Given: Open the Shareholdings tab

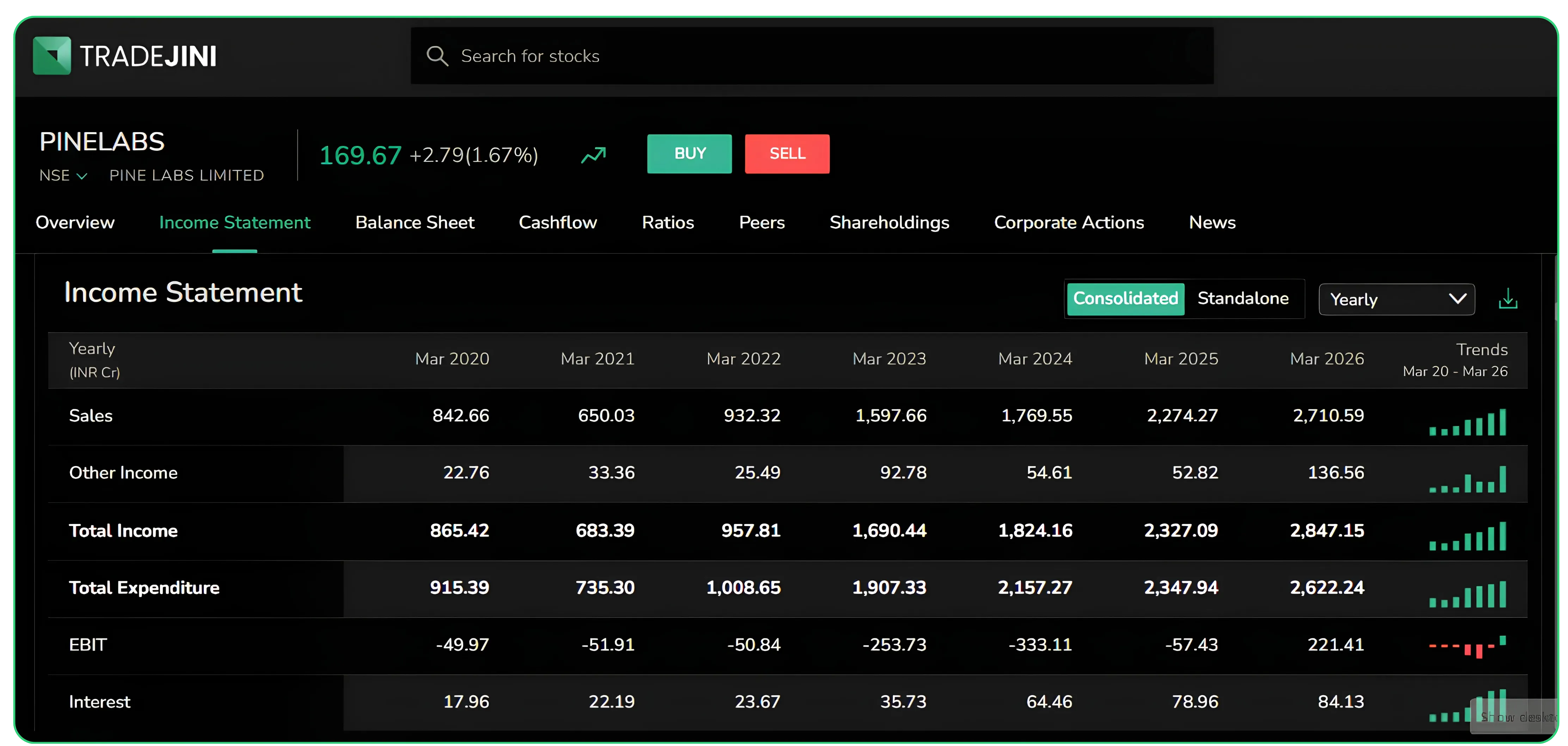Looking at the screenshot, I should [x=889, y=222].
